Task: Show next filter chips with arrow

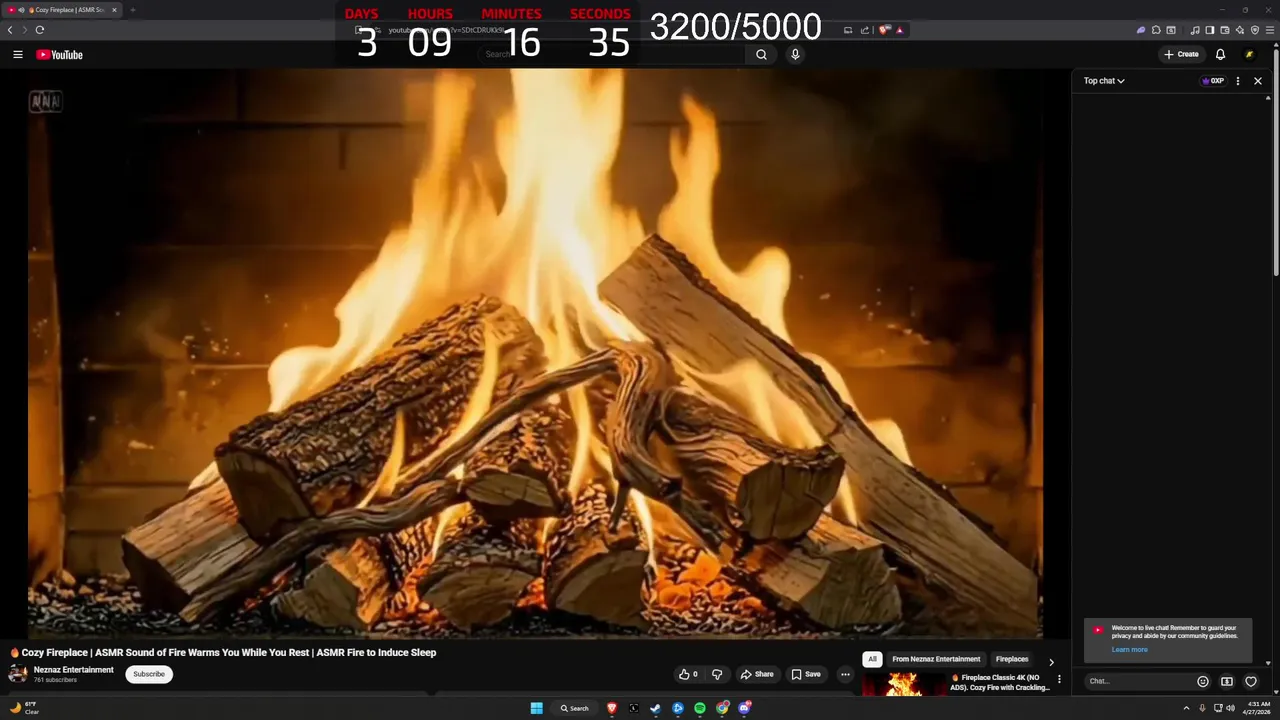Action: pos(1051,662)
